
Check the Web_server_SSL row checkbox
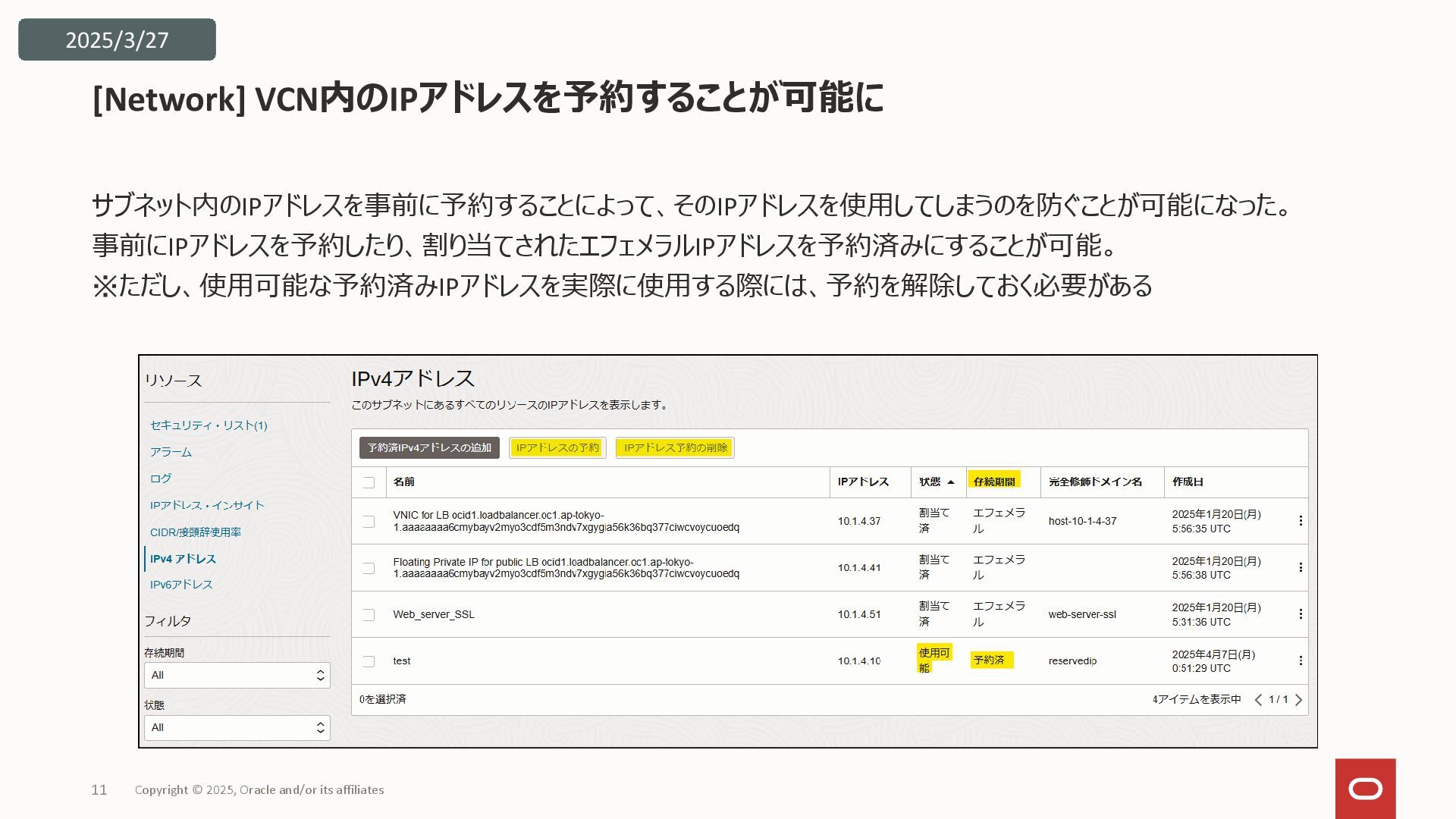(369, 615)
